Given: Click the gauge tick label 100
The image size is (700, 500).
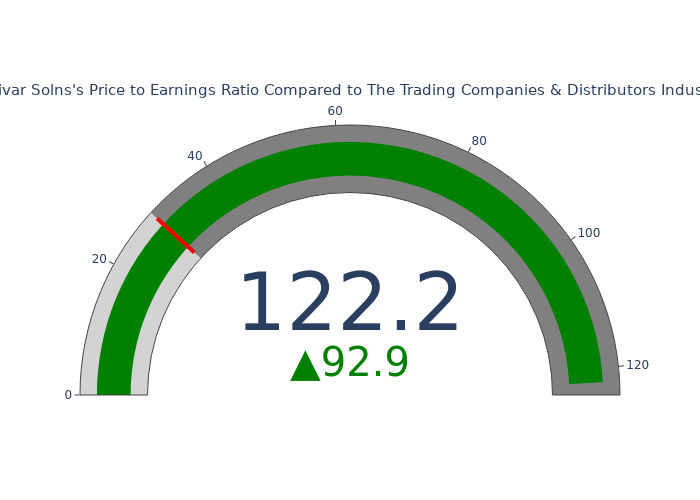Looking at the screenshot, I should pos(589,233).
